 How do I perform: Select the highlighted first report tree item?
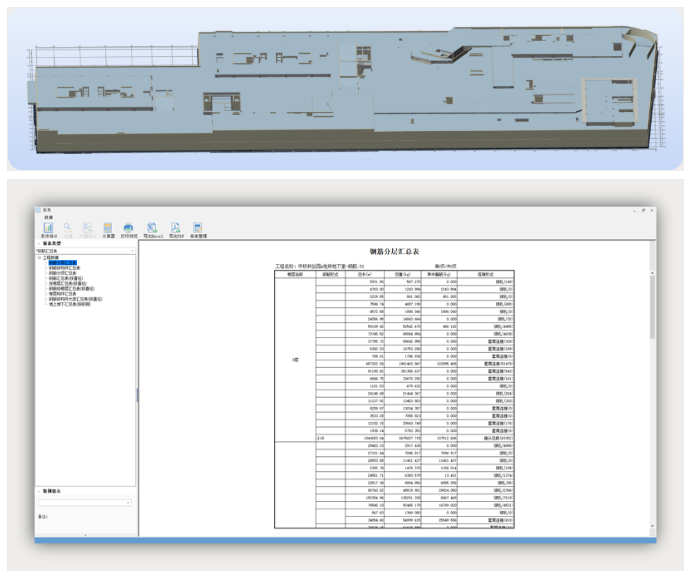(x=63, y=263)
